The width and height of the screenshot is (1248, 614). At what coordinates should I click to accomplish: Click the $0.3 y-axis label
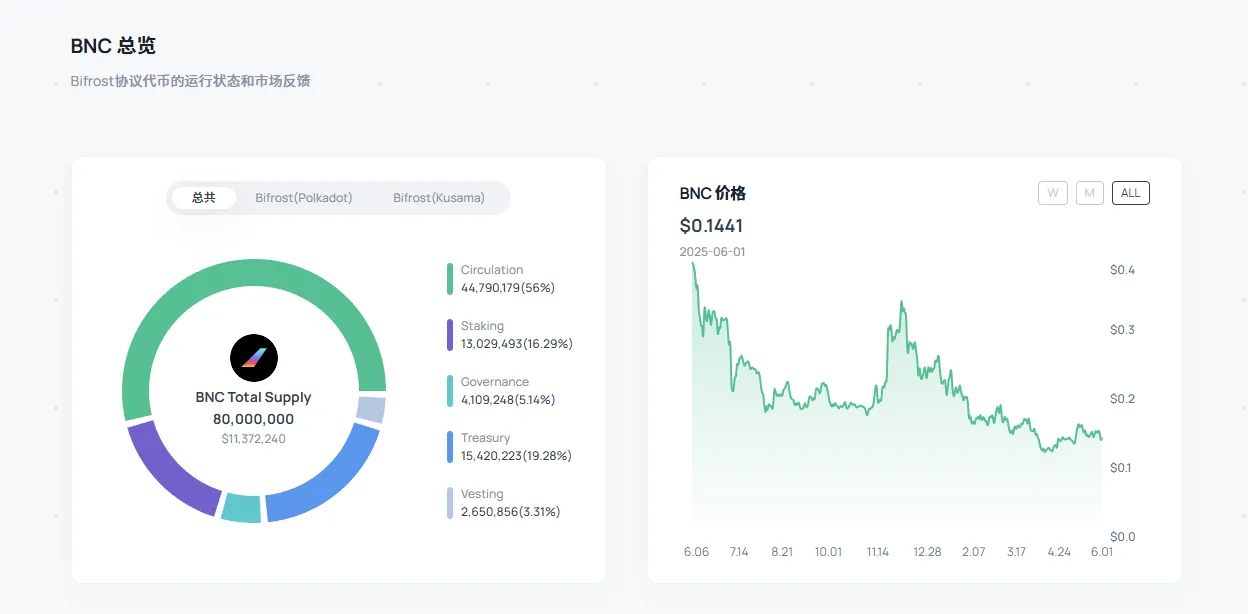click(1123, 330)
